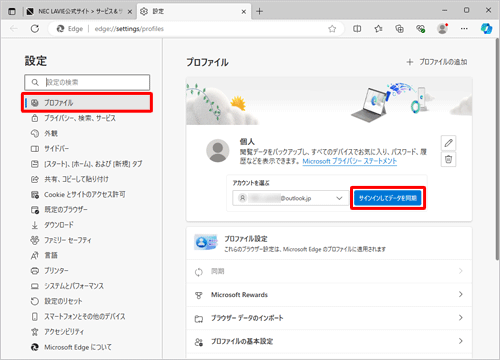Click サインインしてデータを同期 button
This screenshot has height=360, width=500.
(388, 198)
